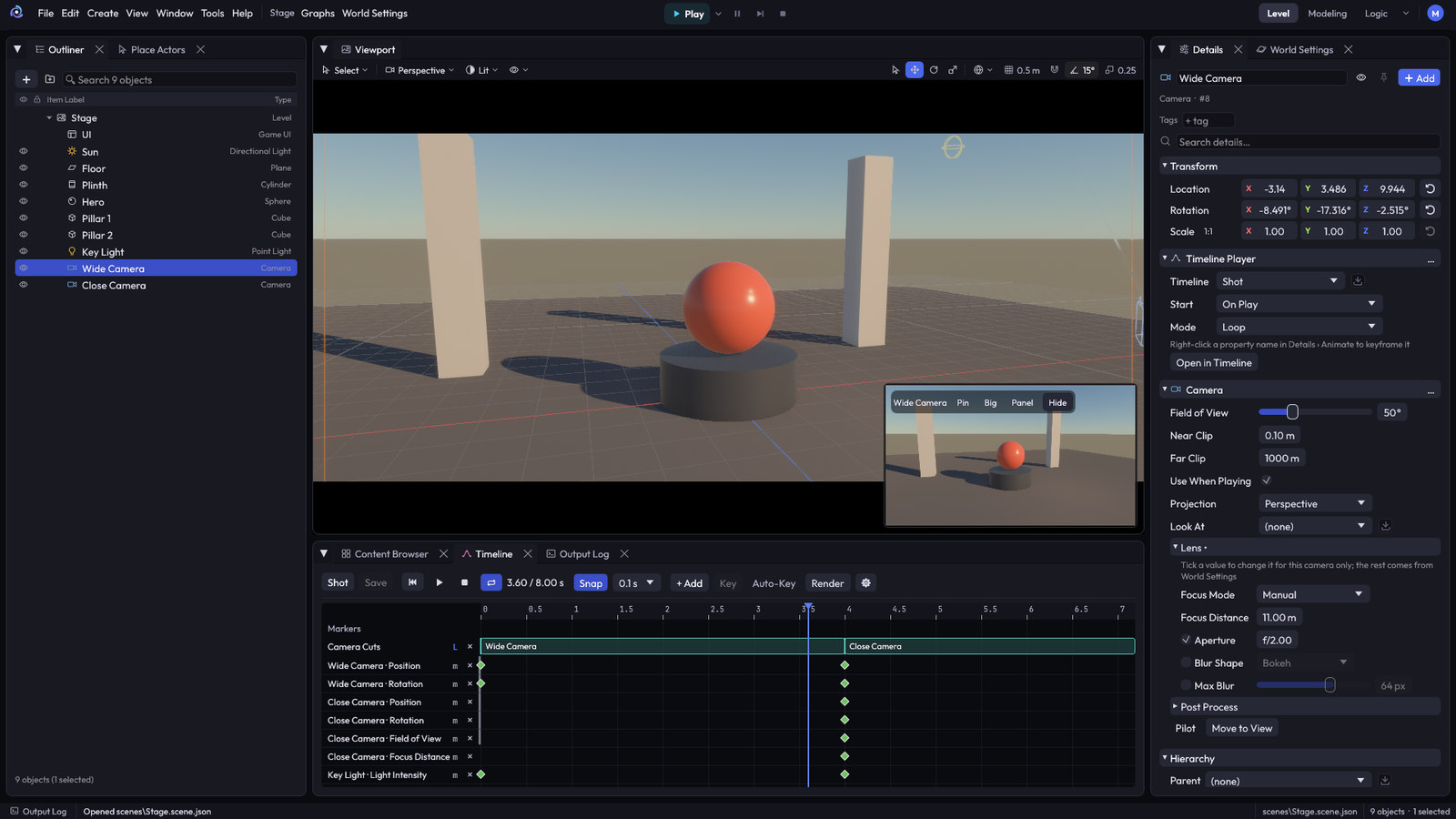Click the Open in Timeline button
Image resolution: width=1456 pixels, height=819 pixels.
click(x=1213, y=363)
